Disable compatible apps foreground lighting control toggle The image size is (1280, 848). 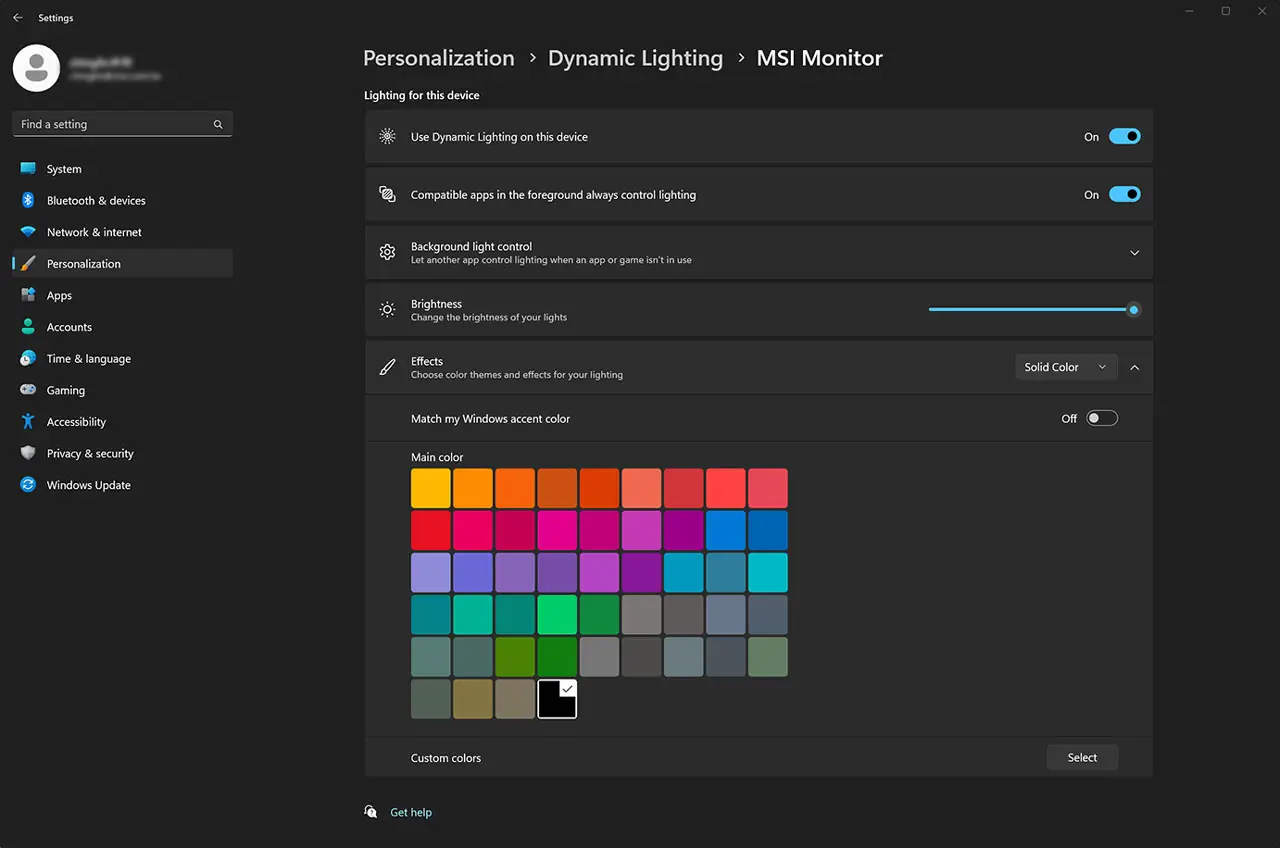[1124, 195]
